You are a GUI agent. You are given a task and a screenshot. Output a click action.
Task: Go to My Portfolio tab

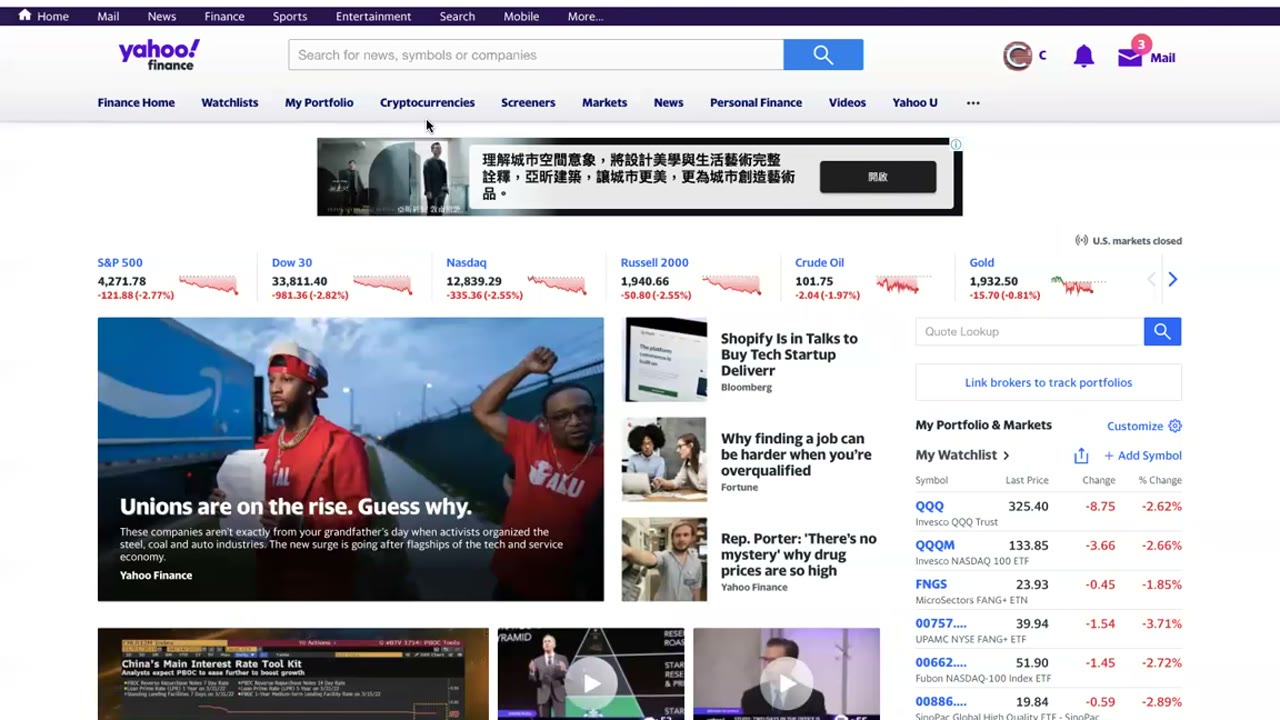[x=319, y=103]
